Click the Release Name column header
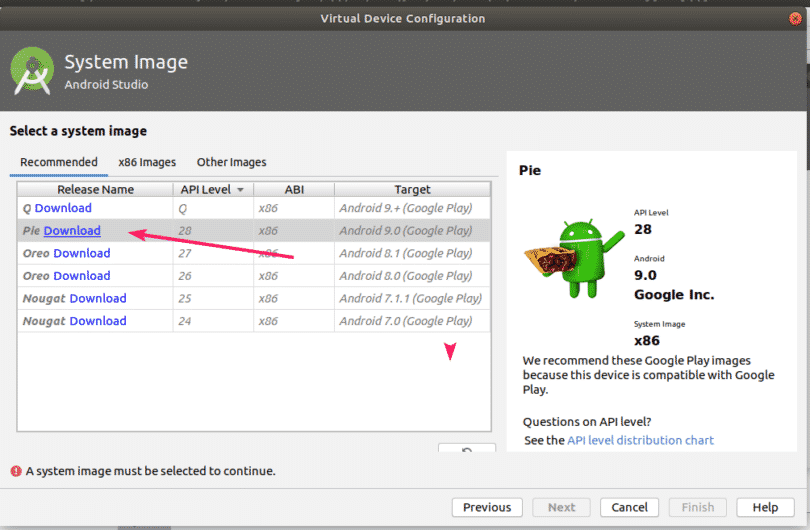The width and height of the screenshot is (810, 530). (95, 190)
